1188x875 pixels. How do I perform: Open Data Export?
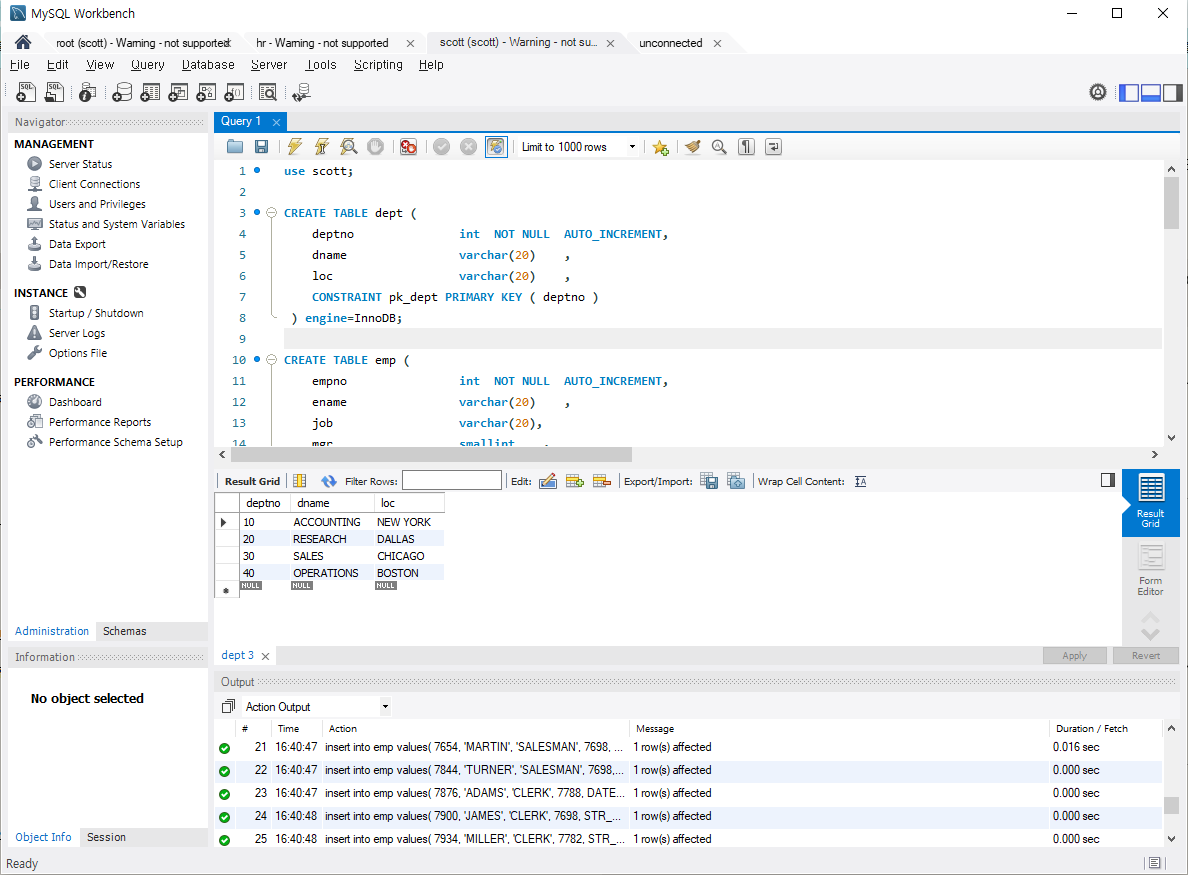click(x=77, y=244)
